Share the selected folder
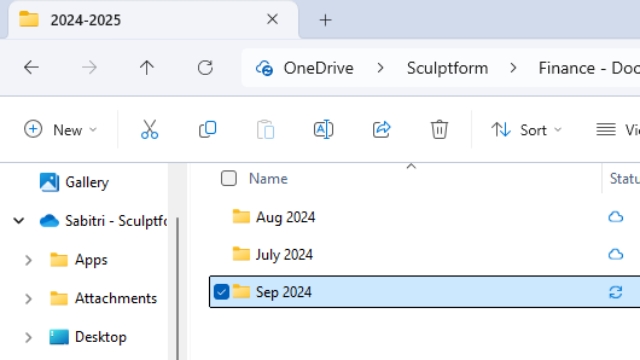 point(381,129)
